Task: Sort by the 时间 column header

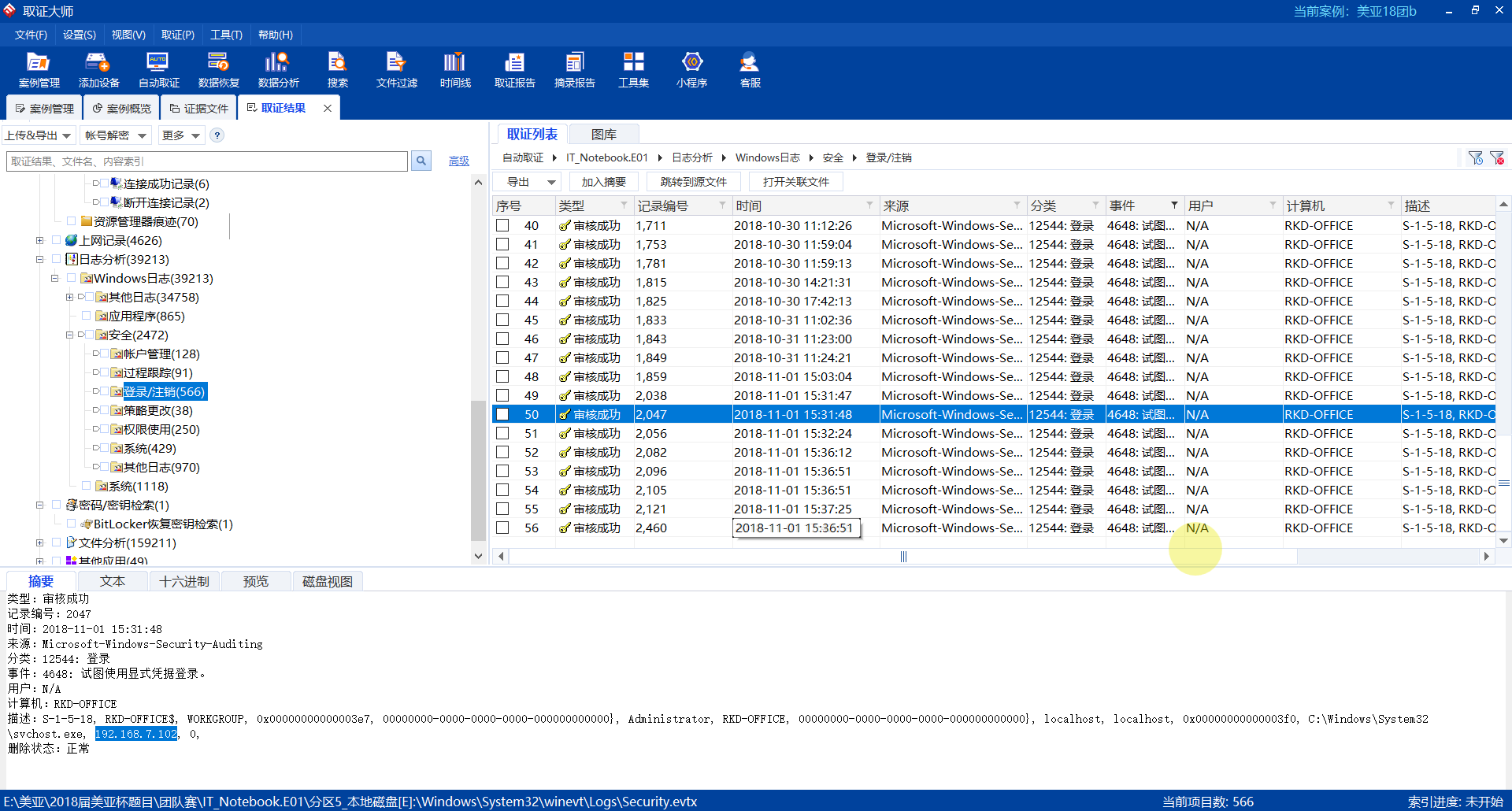Action: tap(805, 206)
